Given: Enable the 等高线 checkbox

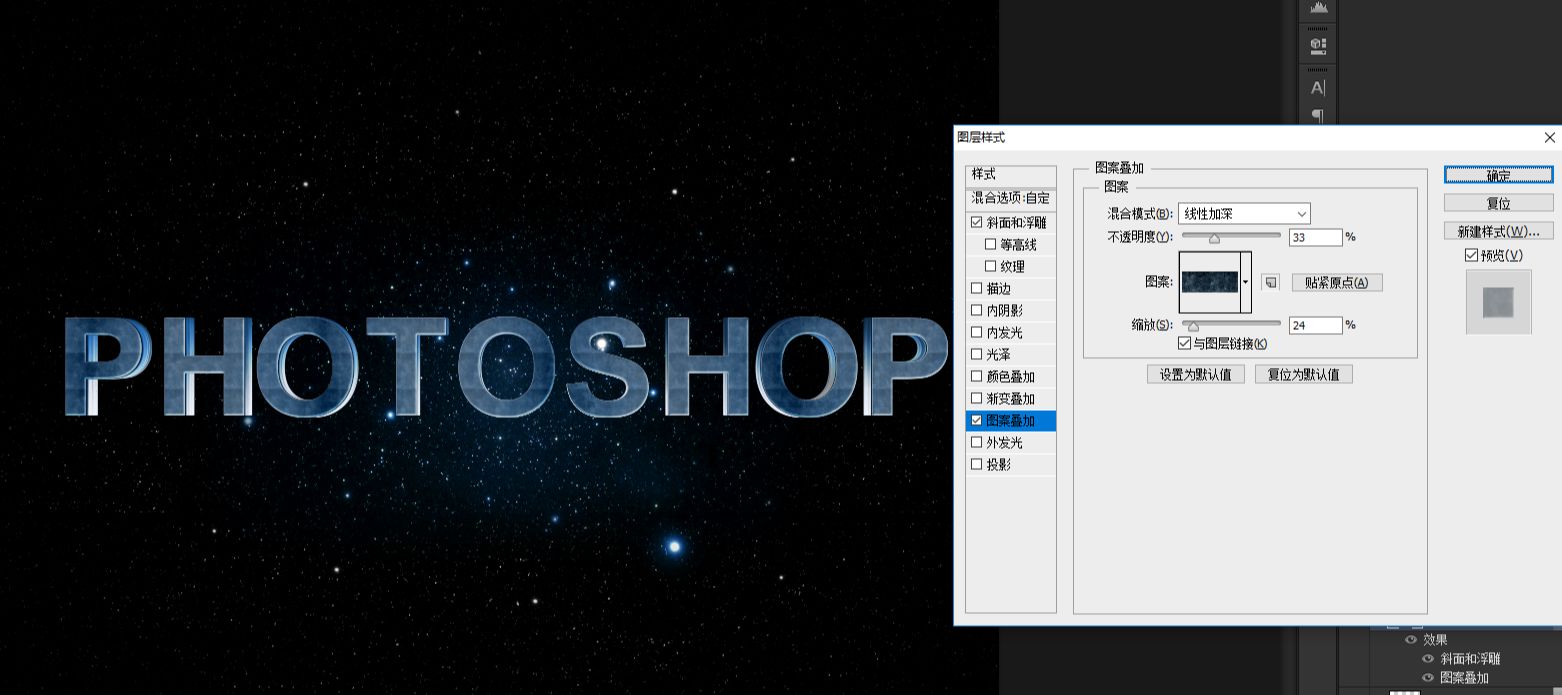Looking at the screenshot, I should coord(991,245).
